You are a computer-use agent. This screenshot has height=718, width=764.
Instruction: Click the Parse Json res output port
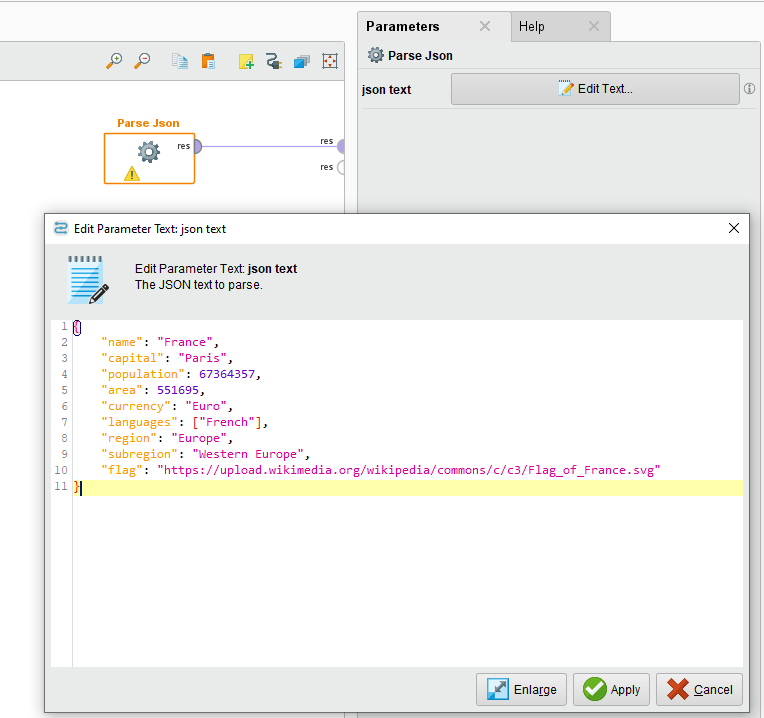point(197,147)
